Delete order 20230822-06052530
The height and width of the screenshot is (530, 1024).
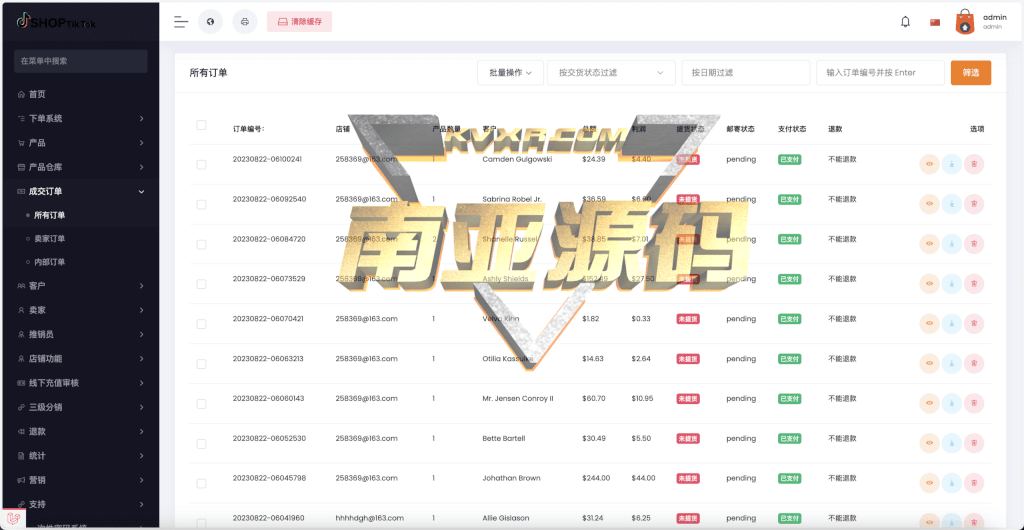974,443
